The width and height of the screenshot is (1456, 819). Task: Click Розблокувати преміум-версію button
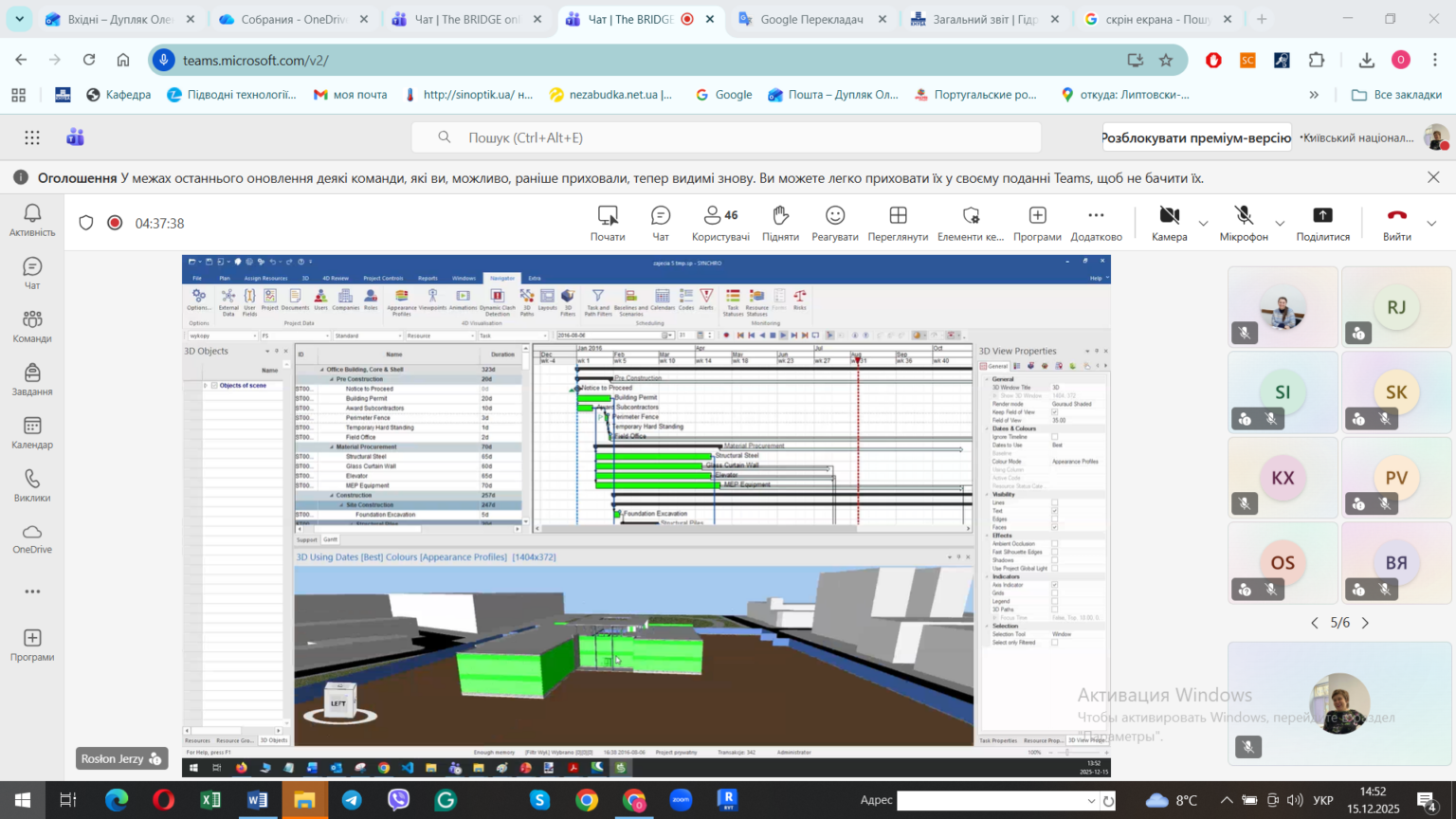1196,137
